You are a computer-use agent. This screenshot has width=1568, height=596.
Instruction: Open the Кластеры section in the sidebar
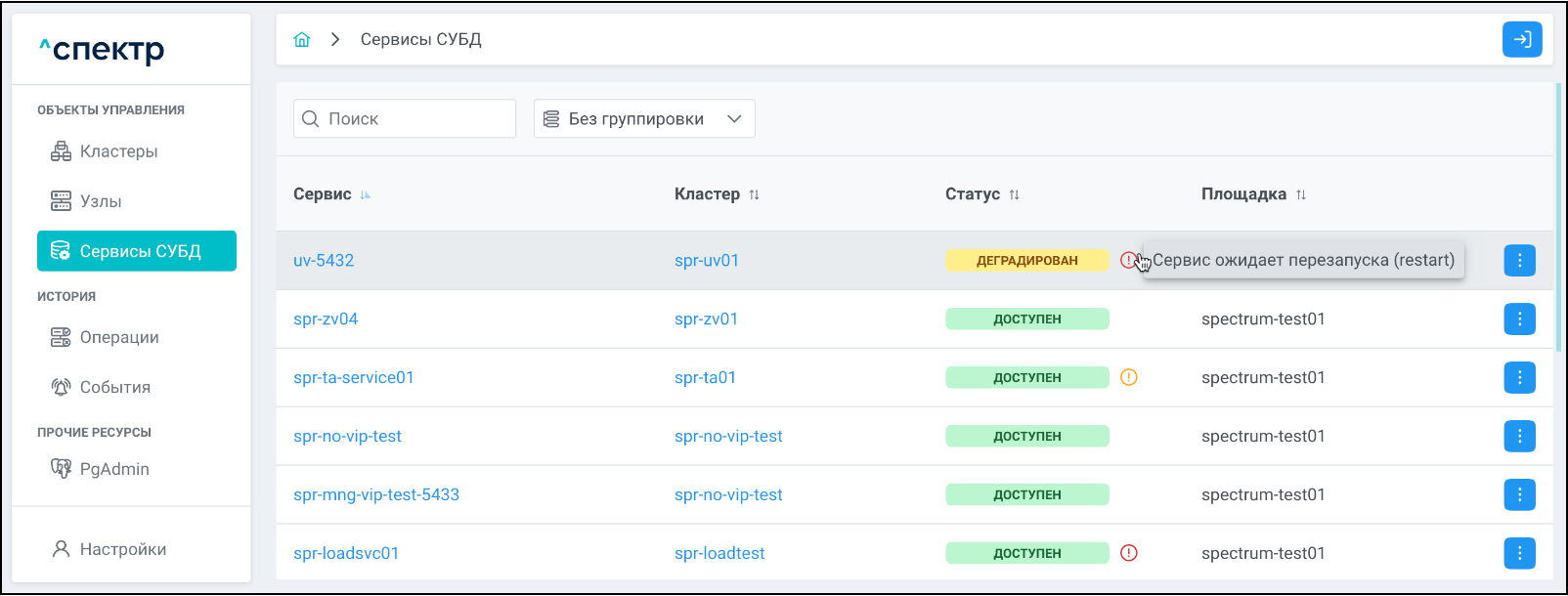[x=118, y=151]
